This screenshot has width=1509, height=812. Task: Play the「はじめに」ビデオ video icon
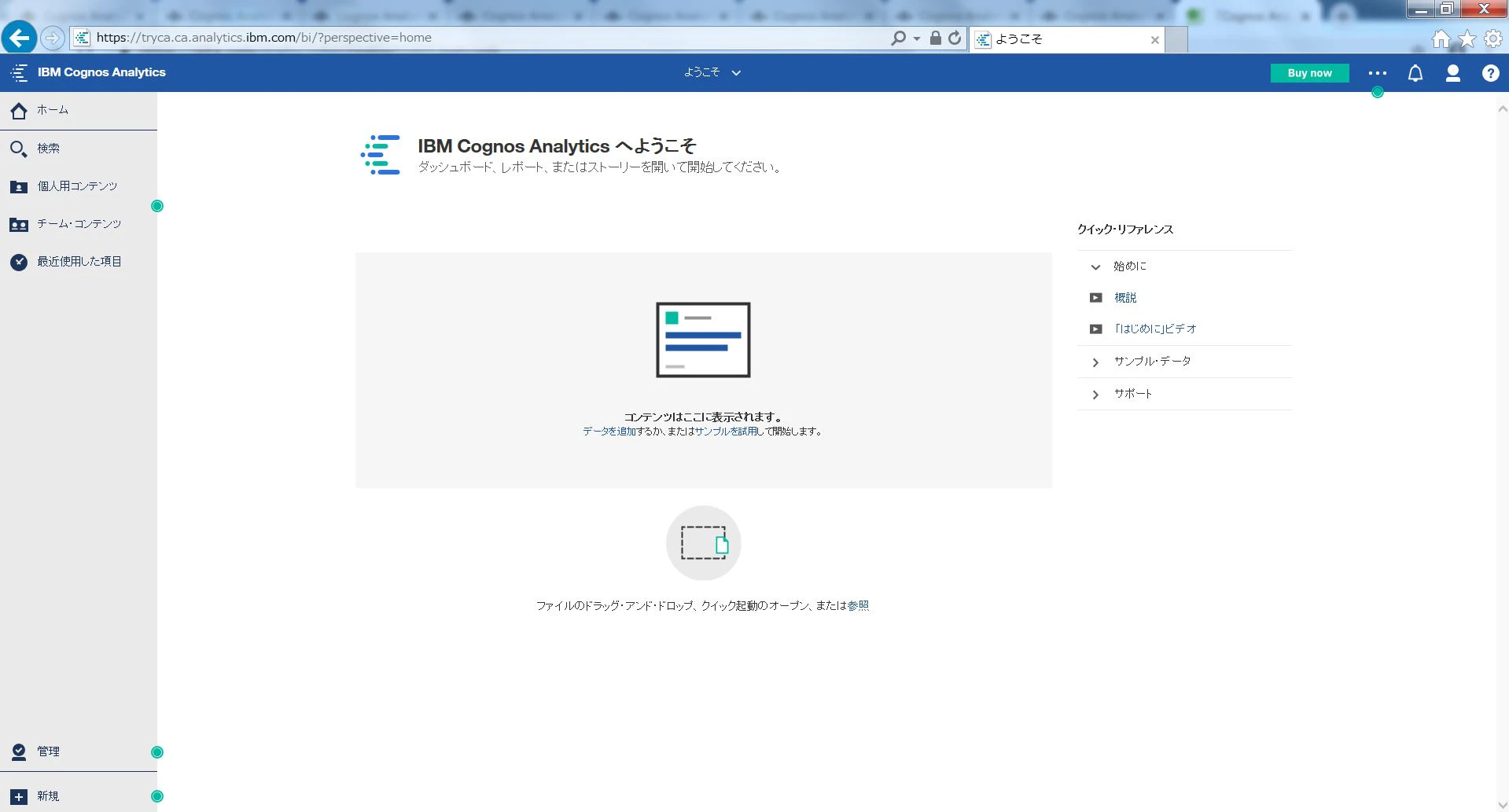pyautogui.click(x=1095, y=329)
